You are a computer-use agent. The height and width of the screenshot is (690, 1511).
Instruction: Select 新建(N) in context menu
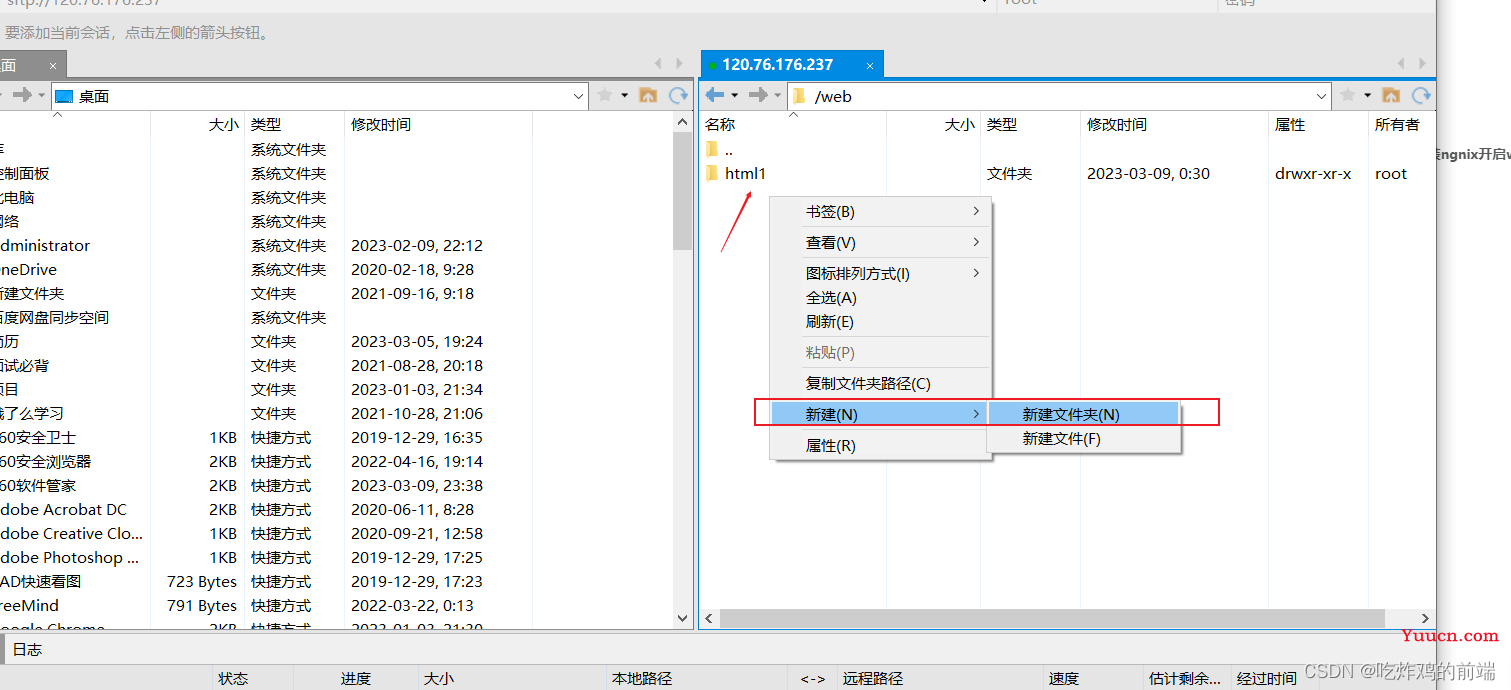[880, 414]
